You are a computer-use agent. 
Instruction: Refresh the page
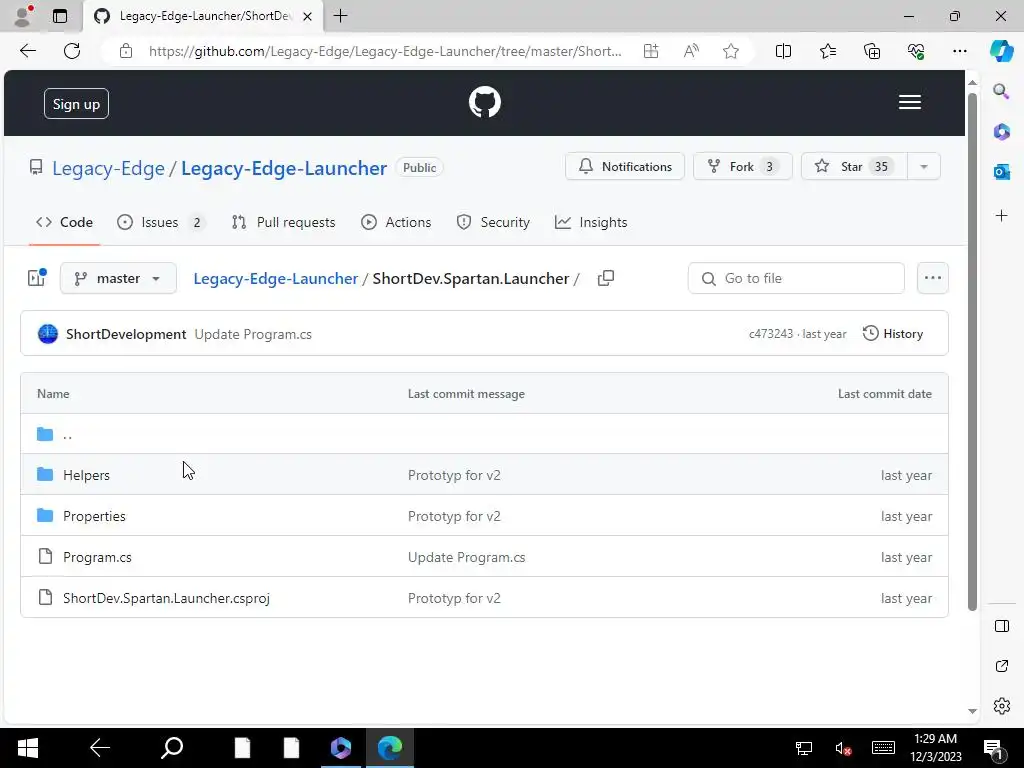[x=72, y=51]
